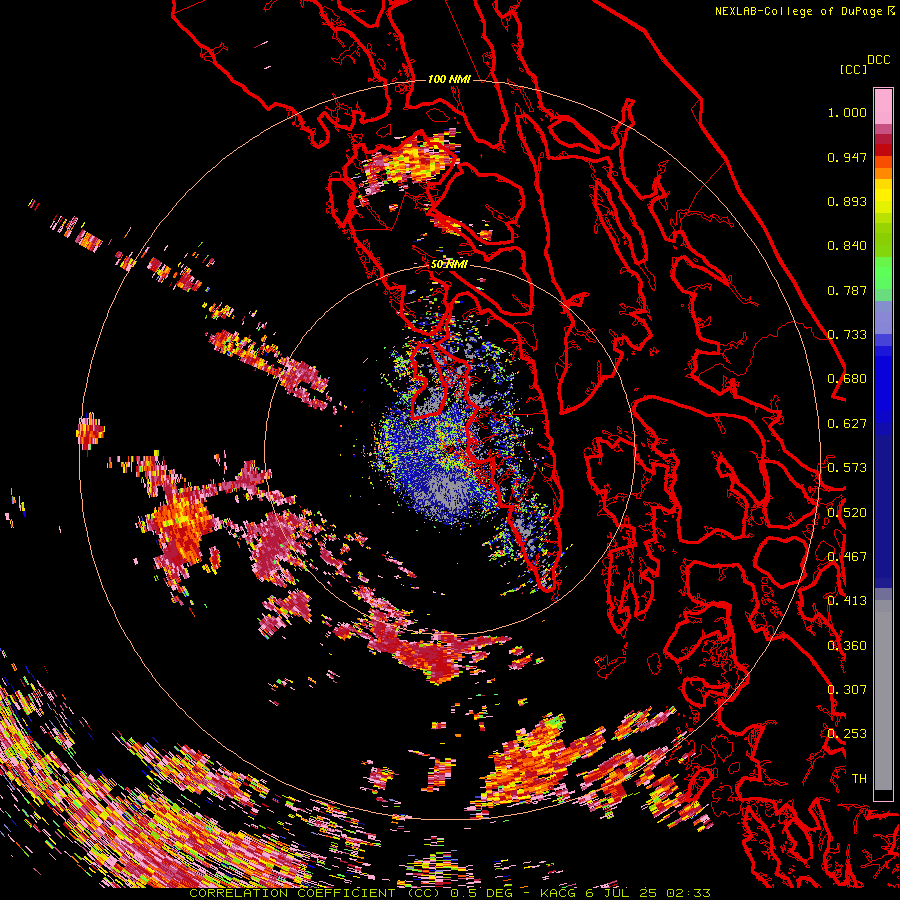
Task: Click the [CC] units label
Action: [x=854, y=69]
